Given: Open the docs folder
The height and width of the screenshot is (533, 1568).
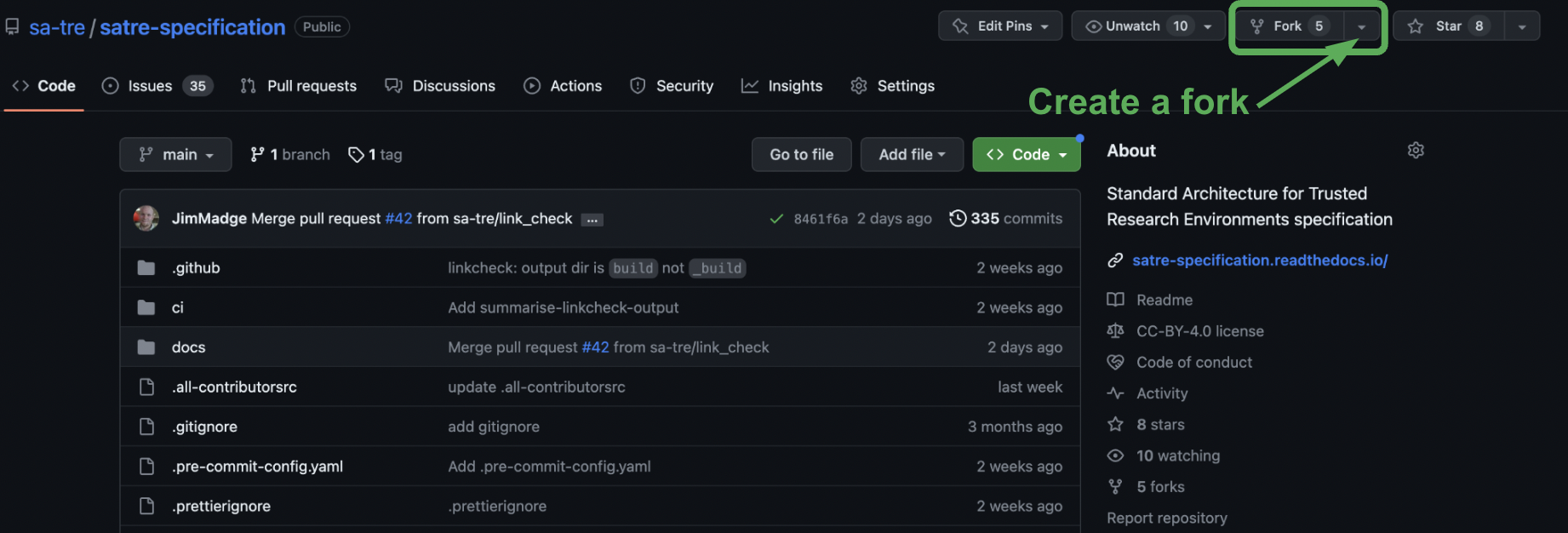Looking at the screenshot, I should tap(188, 347).
